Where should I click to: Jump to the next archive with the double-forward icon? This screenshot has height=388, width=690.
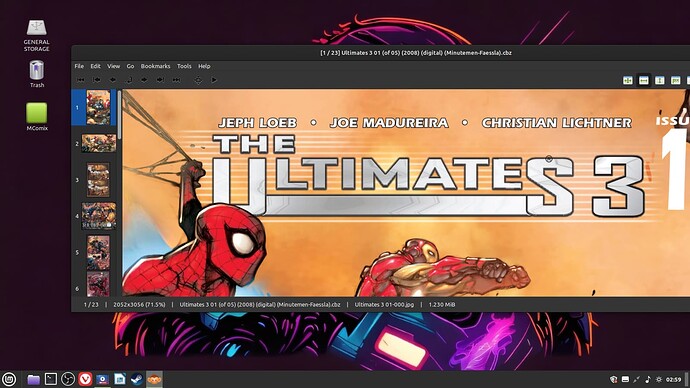point(176,80)
